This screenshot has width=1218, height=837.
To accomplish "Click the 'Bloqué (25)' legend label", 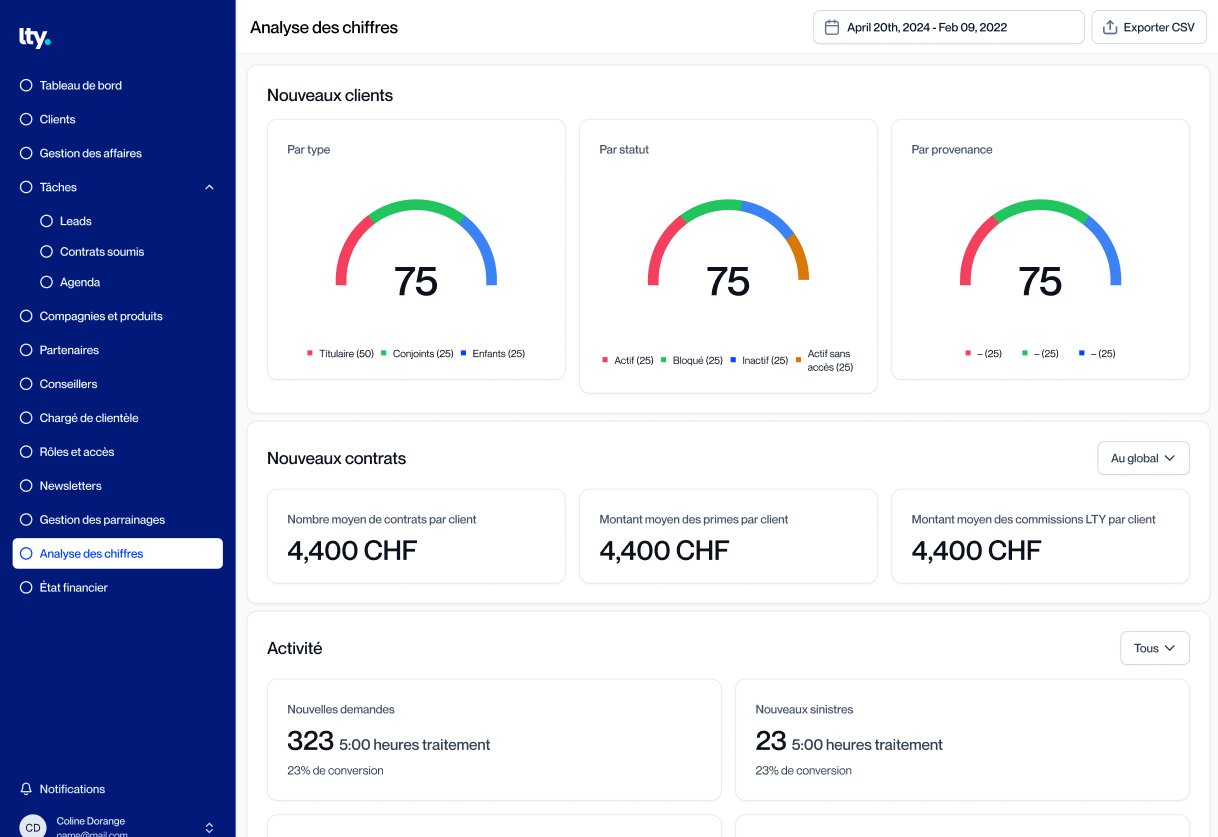I will pyautogui.click(x=698, y=361).
